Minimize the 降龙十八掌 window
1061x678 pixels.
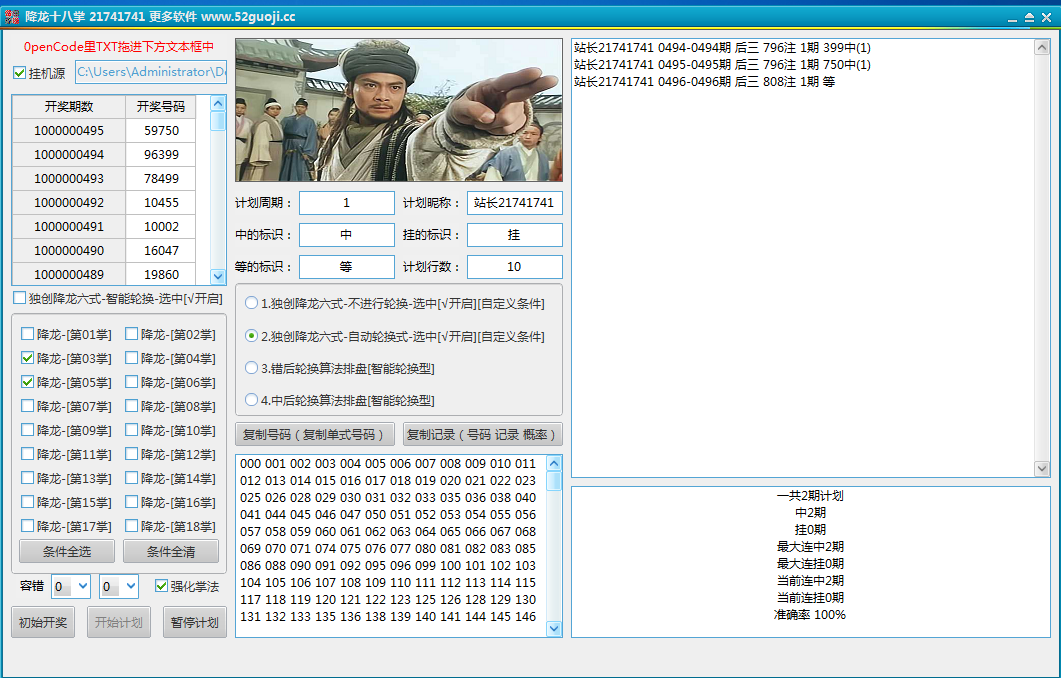click(1012, 18)
